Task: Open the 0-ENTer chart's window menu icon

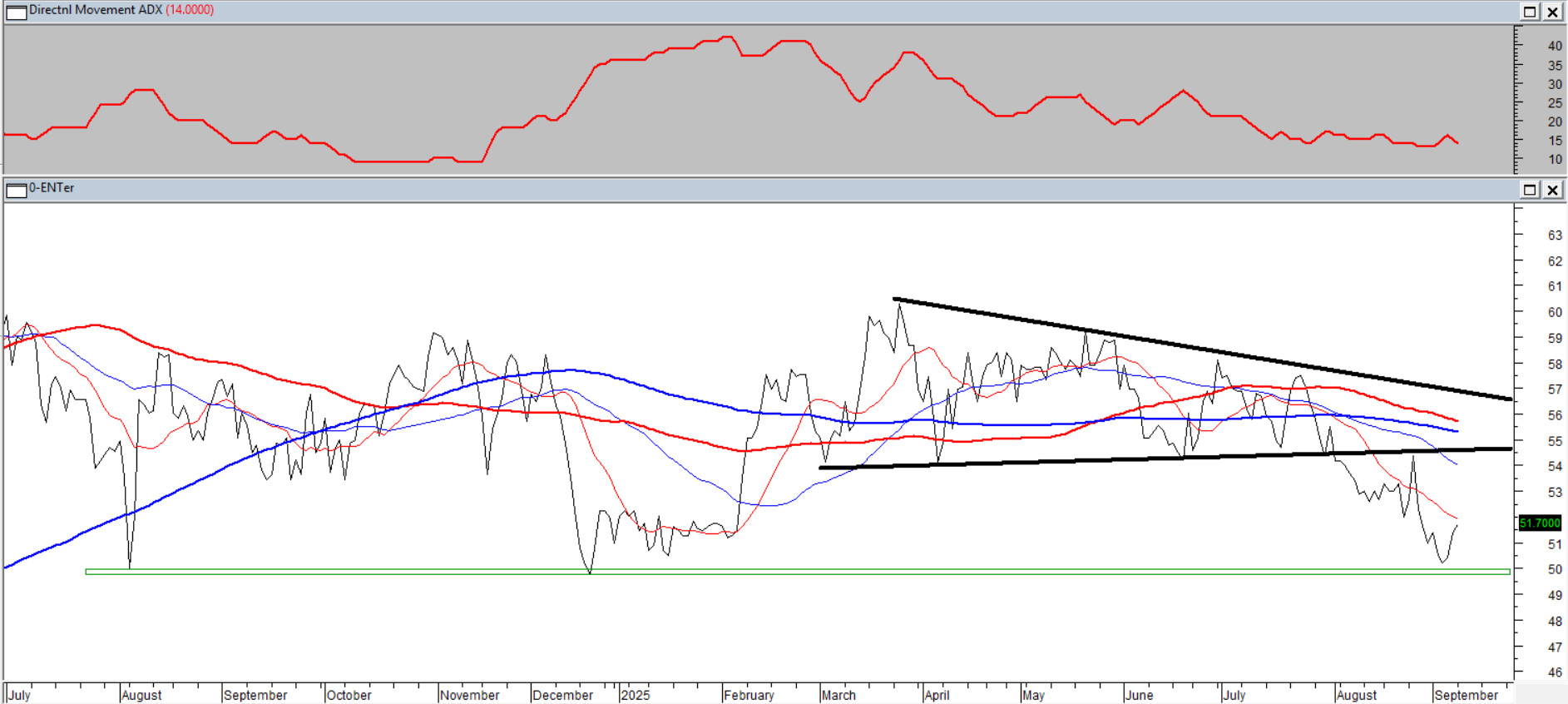Action: 16,190
